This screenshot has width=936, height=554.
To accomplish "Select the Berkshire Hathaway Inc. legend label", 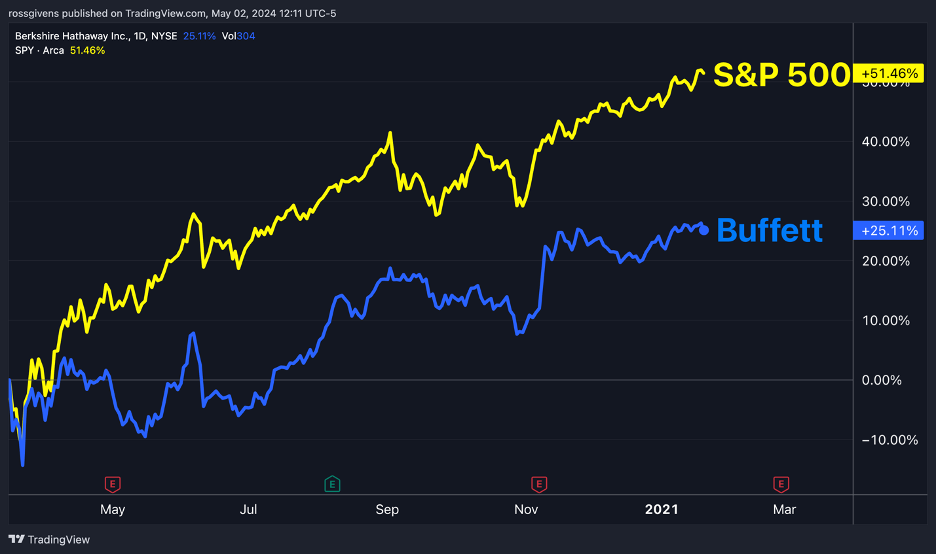I will tap(96, 36).
